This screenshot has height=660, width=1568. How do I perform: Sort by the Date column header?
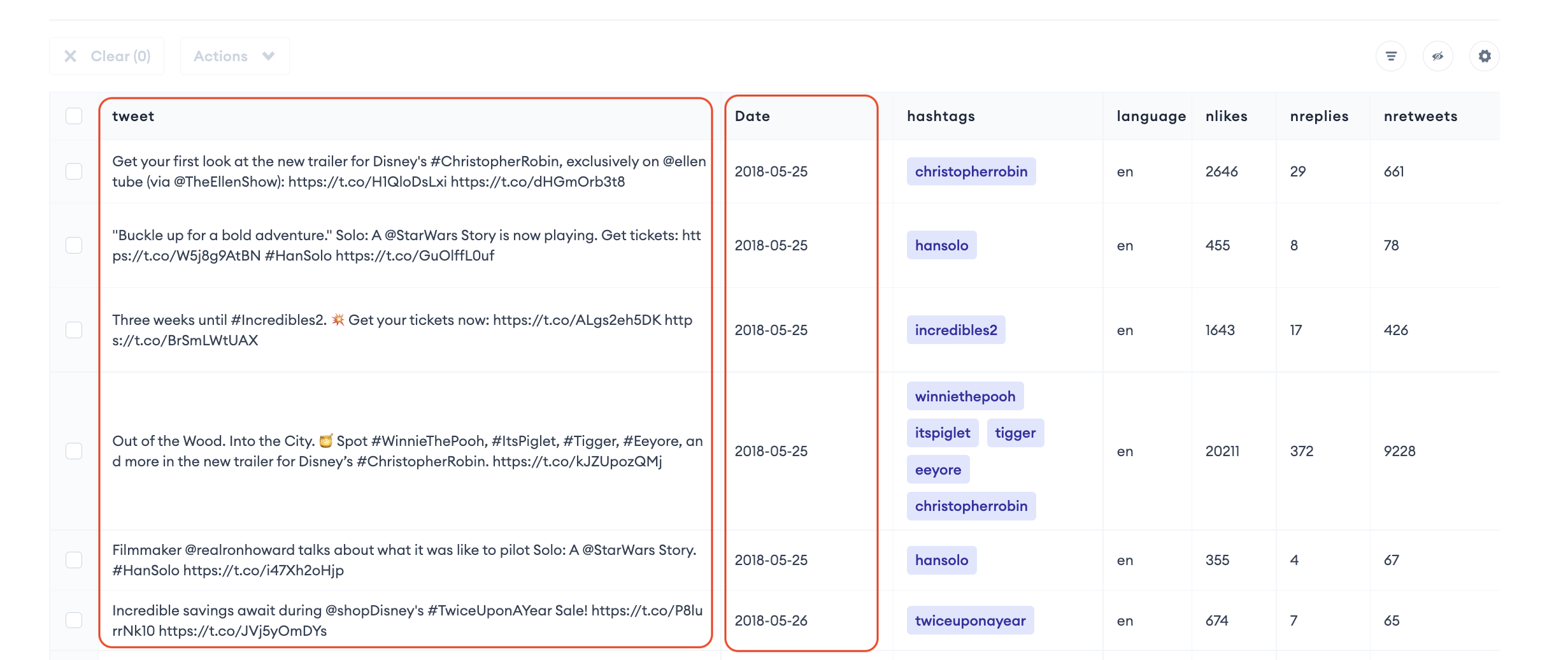[752, 116]
